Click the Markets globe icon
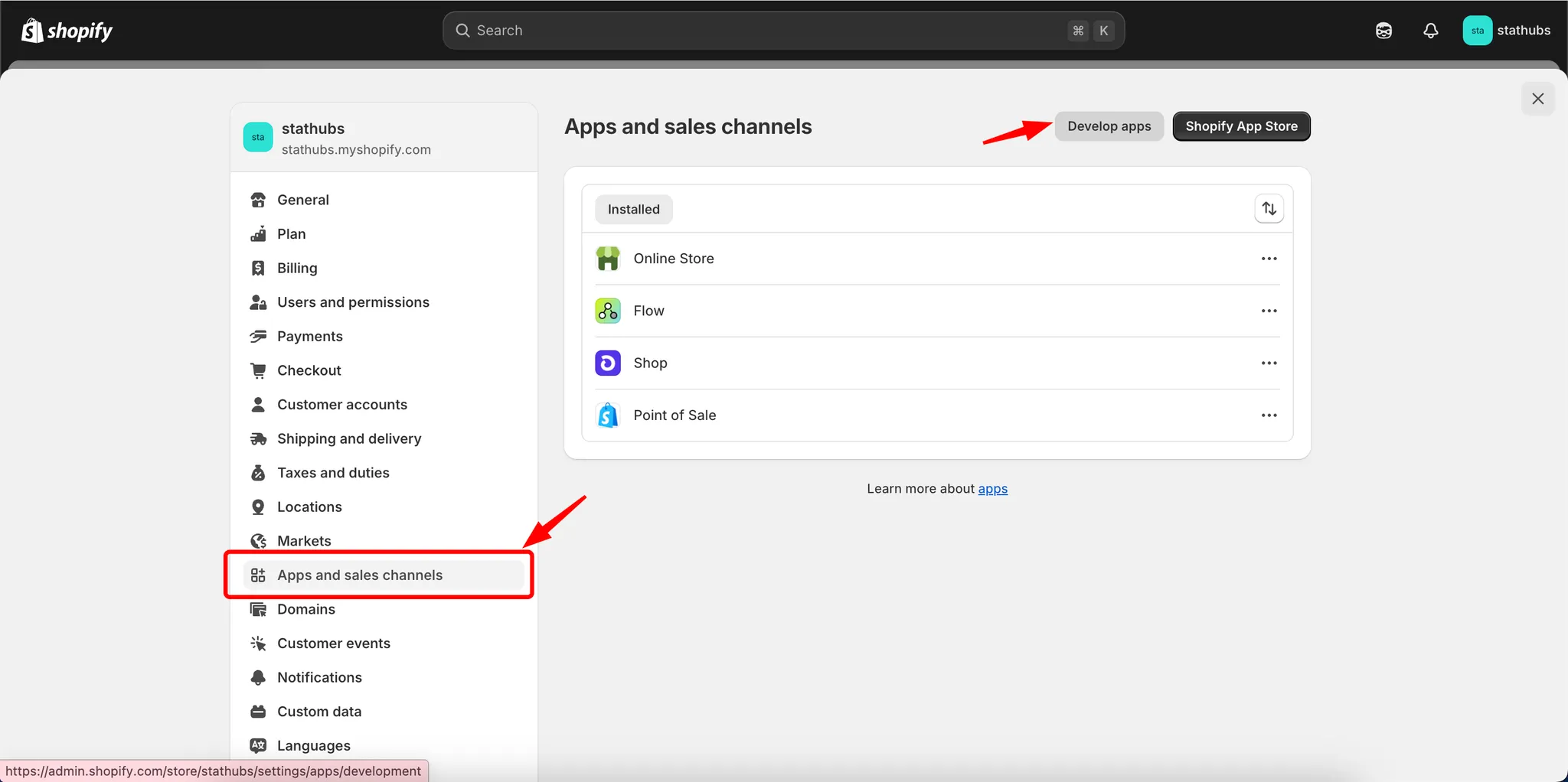This screenshot has width=1568, height=782. click(x=258, y=541)
